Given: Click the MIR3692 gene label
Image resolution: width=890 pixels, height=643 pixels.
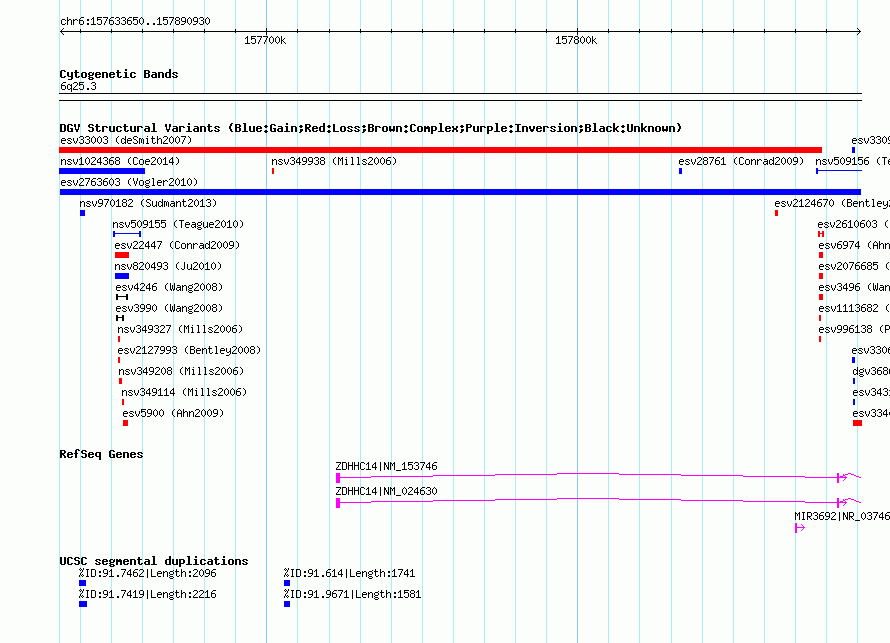Looking at the screenshot, I should coord(842,516).
